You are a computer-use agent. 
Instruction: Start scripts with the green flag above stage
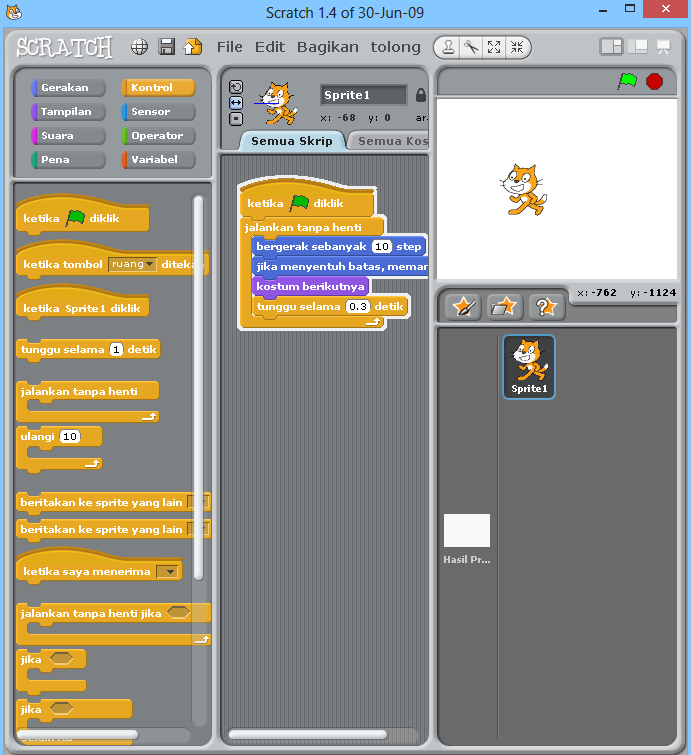[627, 81]
